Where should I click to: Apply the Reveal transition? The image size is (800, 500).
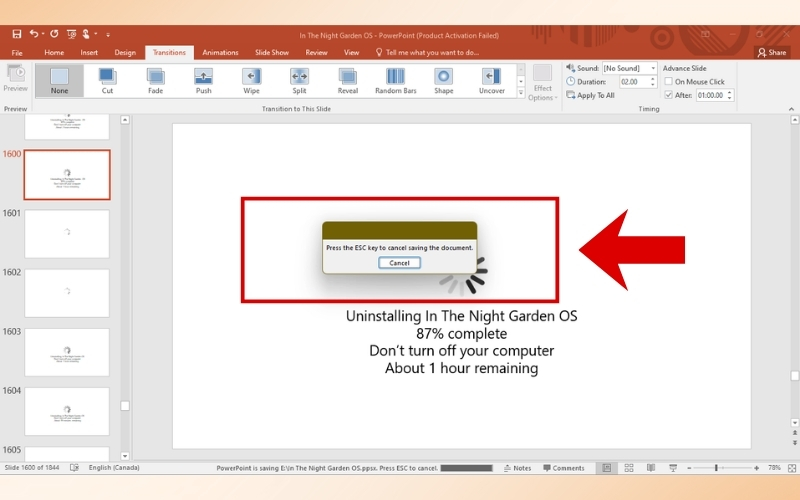tap(347, 81)
